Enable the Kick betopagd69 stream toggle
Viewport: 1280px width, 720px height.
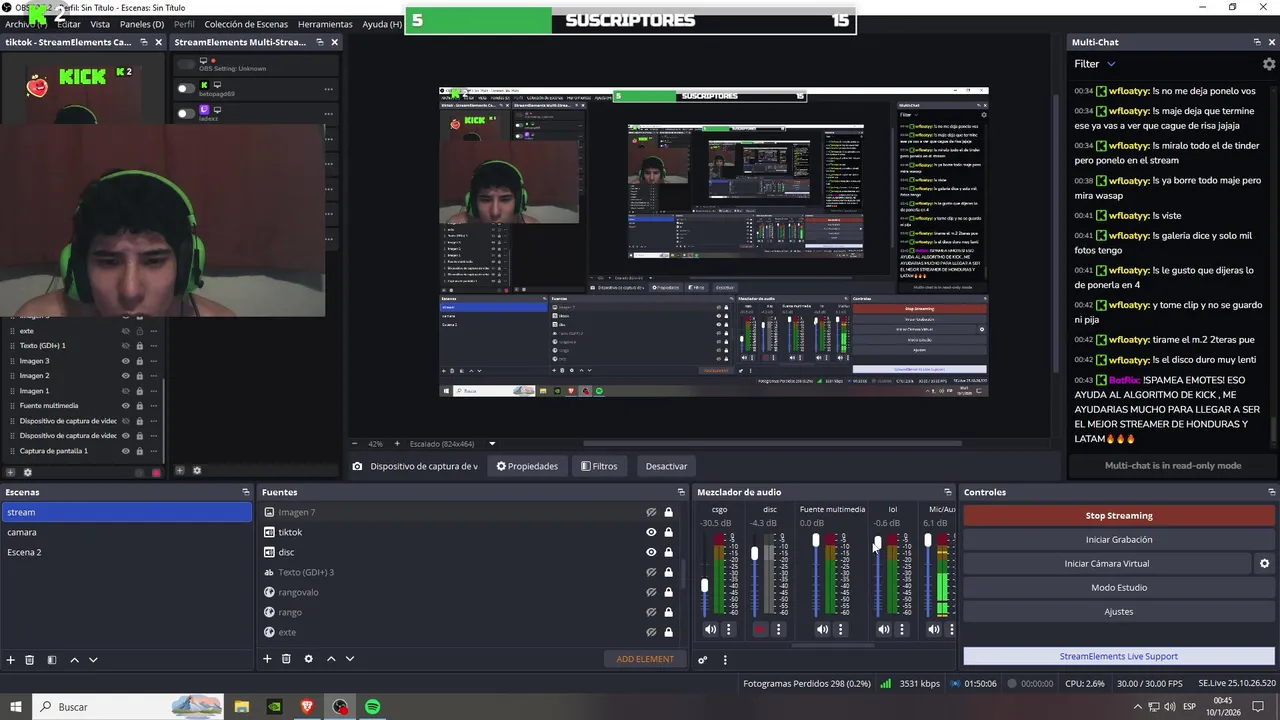185,89
